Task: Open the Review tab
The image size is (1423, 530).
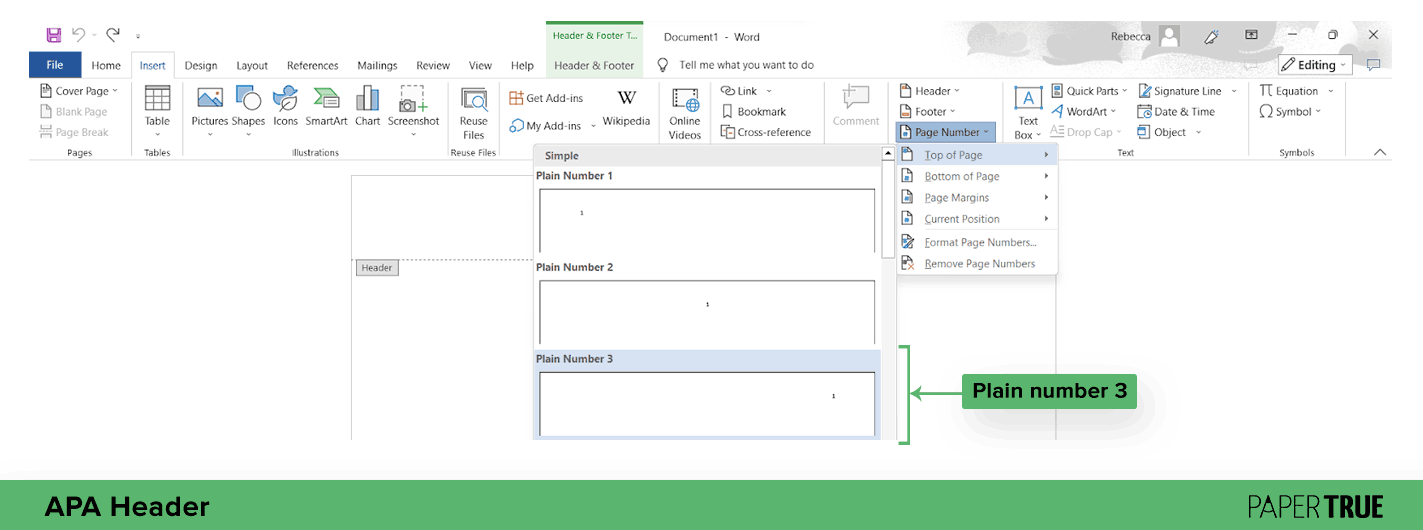Action: (433, 65)
